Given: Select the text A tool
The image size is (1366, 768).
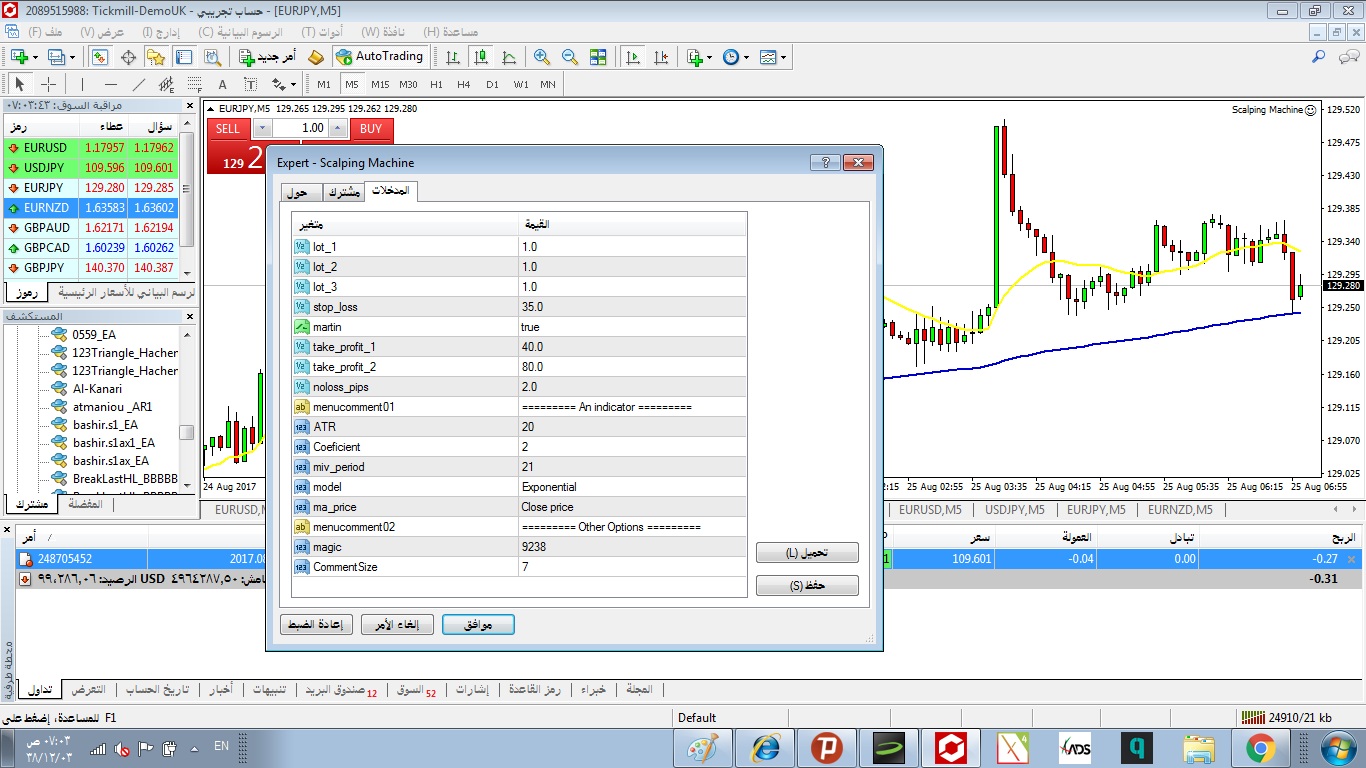Looking at the screenshot, I should coord(223,84).
